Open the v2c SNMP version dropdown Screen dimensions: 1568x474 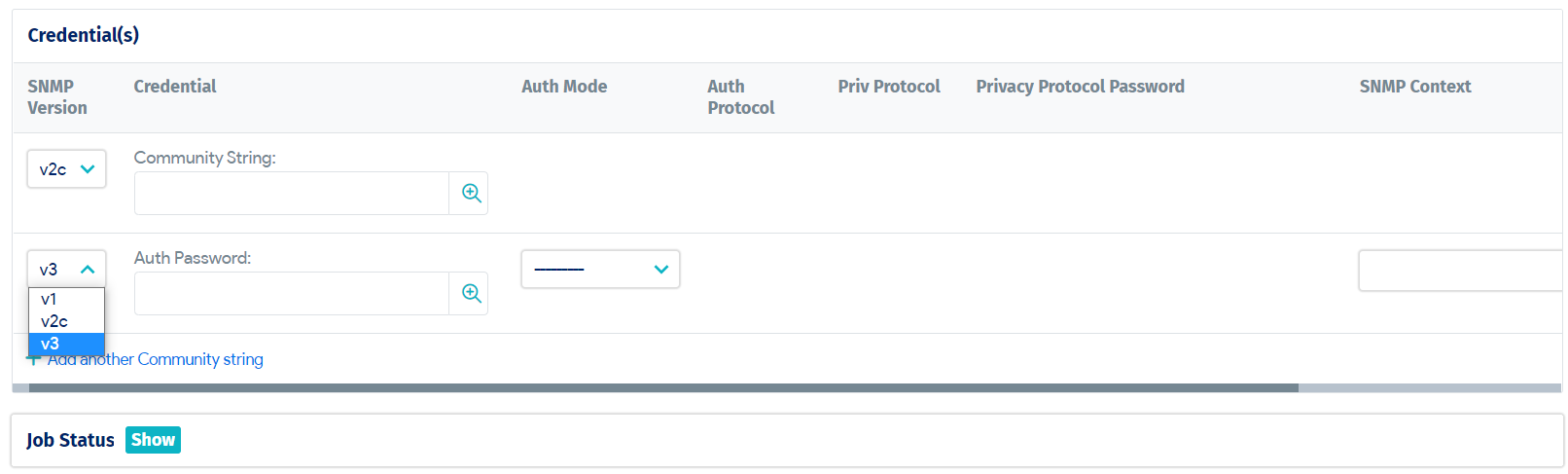coord(66,169)
